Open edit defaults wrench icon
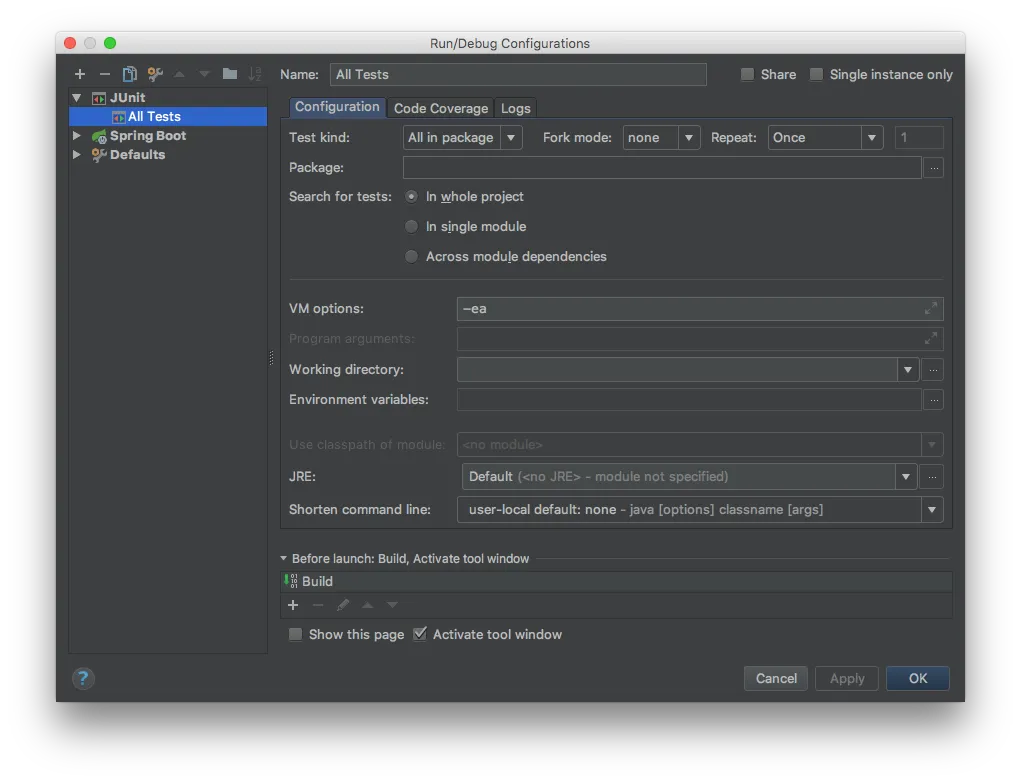This screenshot has width=1021, height=782. pyautogui.click(x=155, y=74)
